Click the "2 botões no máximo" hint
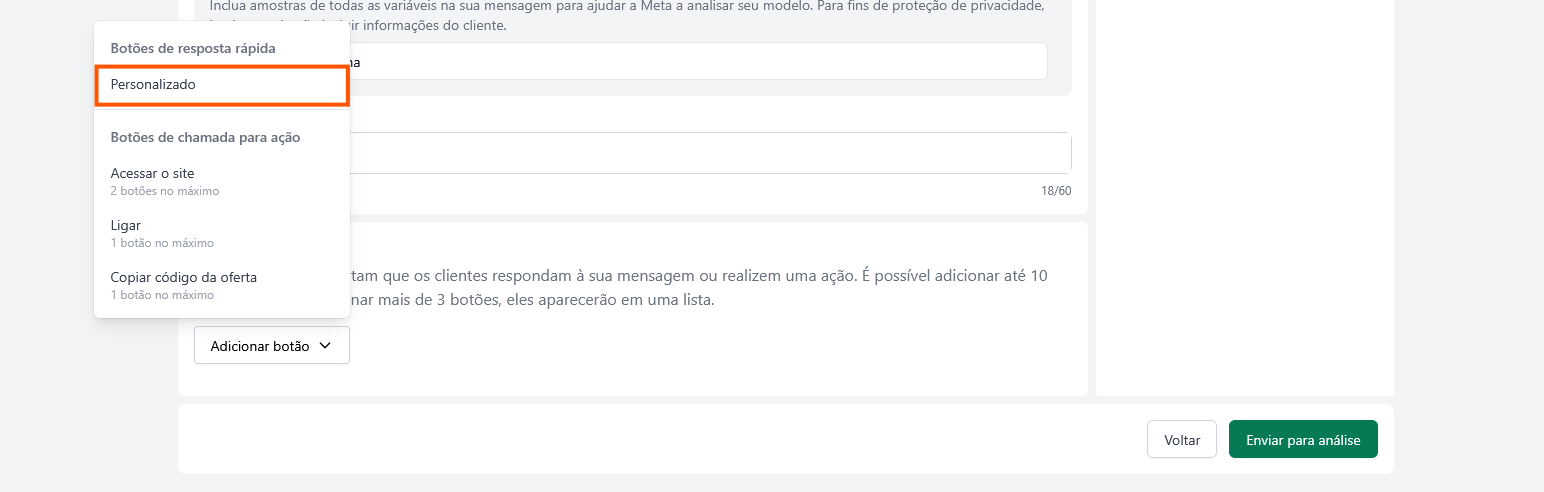This screenshot has height=492, width=1544. tap(164, 191)
